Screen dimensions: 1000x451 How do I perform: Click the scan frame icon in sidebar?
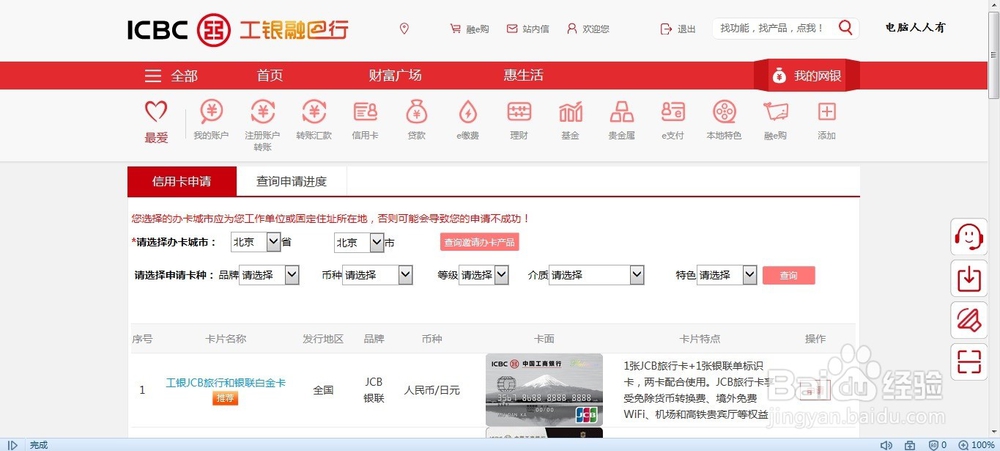click(969, 362)
